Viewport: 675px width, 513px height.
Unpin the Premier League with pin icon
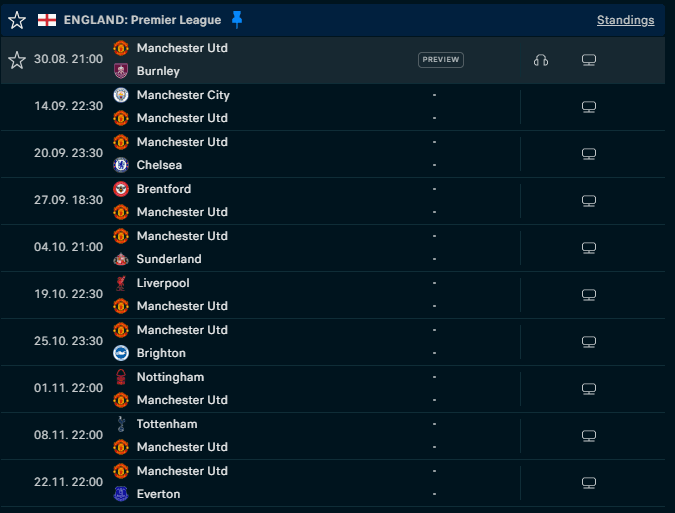pyautogui.click(x=237, y=20)
